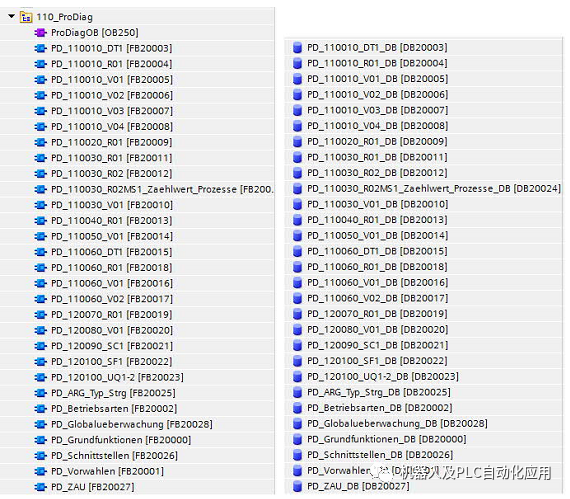Screen dimensions: 570x499
Task: Select PD_110060_V01 [FB20016] row
Action: tap(112, 283)
